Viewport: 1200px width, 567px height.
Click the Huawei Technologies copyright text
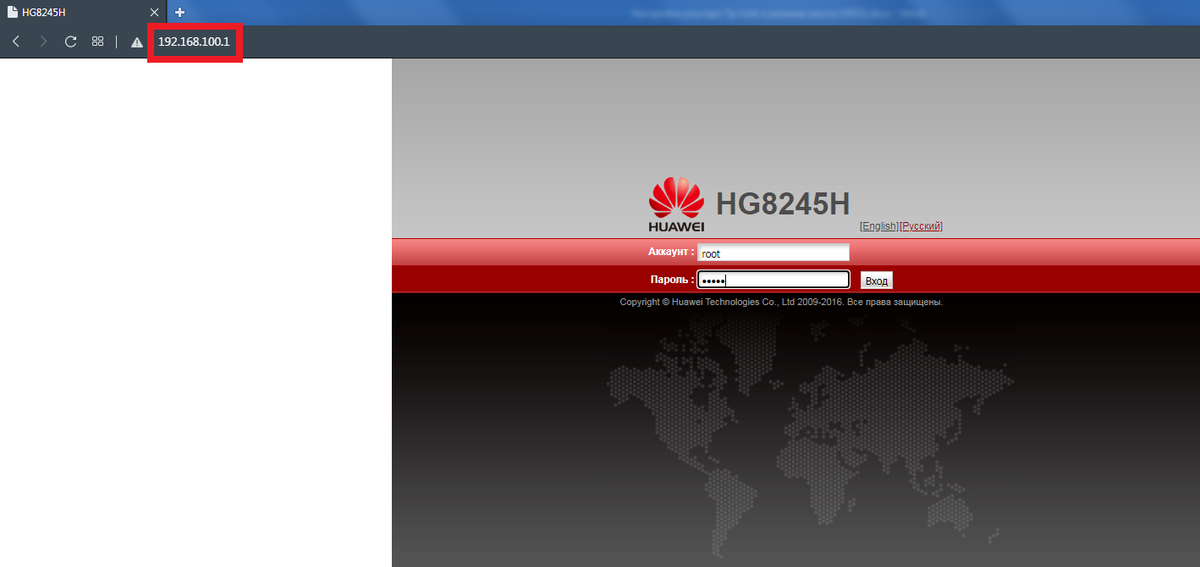pyautogui.click(x=781, y=301)
